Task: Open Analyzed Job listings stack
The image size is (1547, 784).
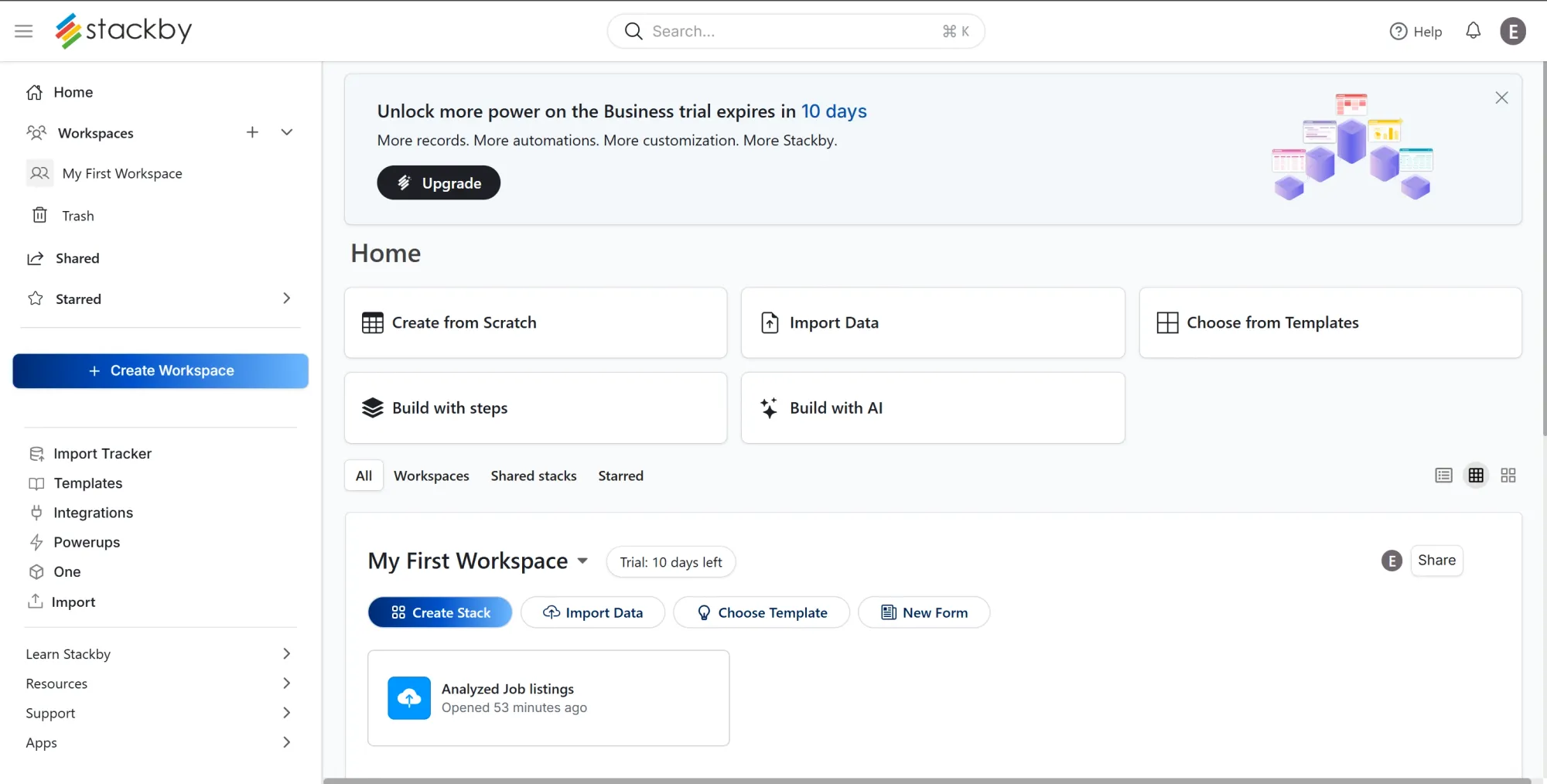Action: pyautogui.click(x=548, y=698)
